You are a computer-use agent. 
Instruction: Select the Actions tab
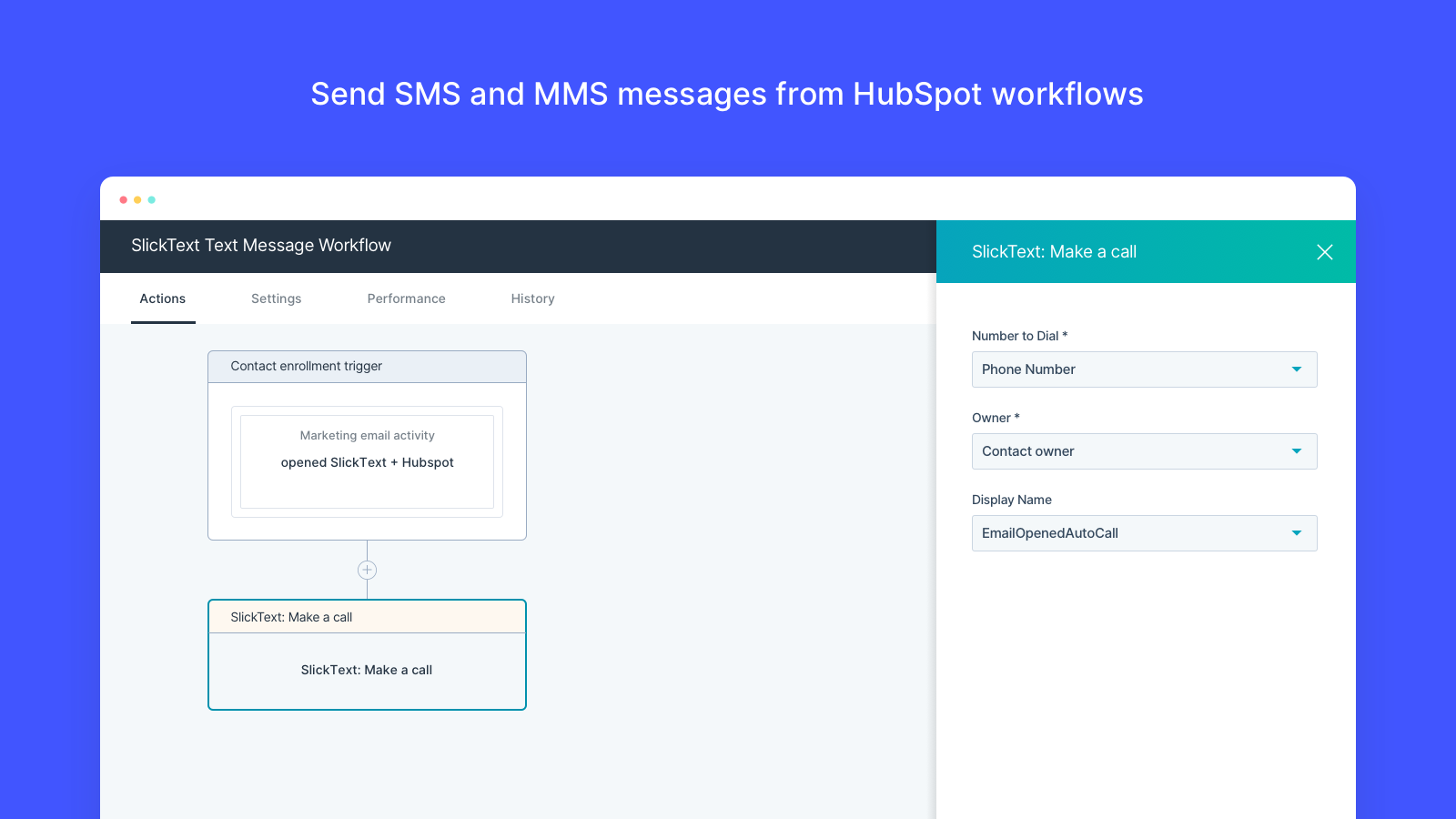pyautogui.click(x=162, y=298)
